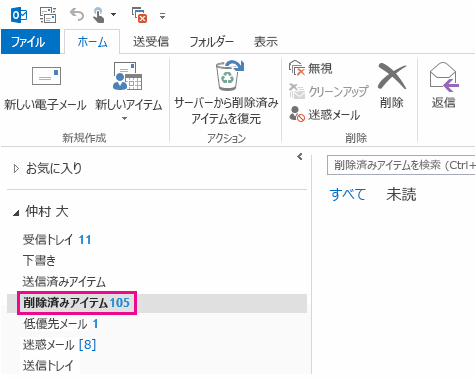Open the 迷惑メール junk menu

point(325,115)
